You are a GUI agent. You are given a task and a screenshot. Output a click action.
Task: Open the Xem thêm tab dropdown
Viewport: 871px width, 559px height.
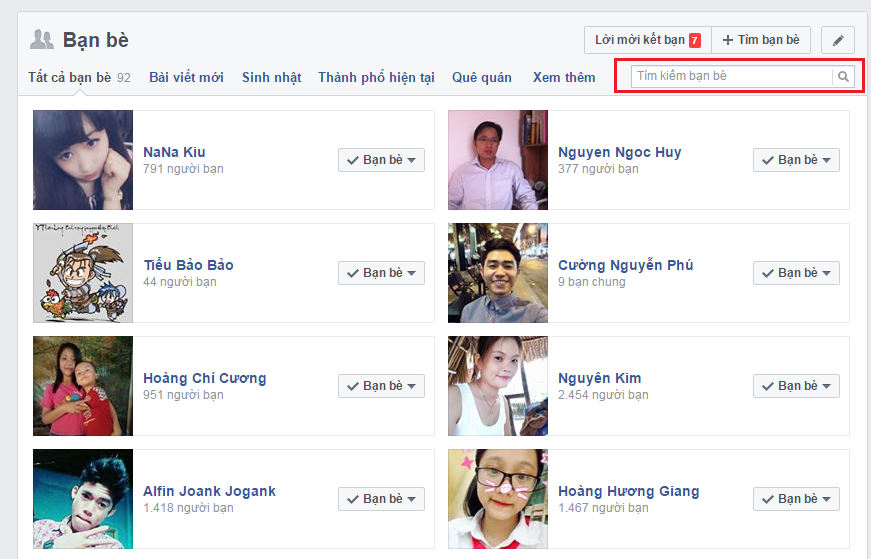564,77
